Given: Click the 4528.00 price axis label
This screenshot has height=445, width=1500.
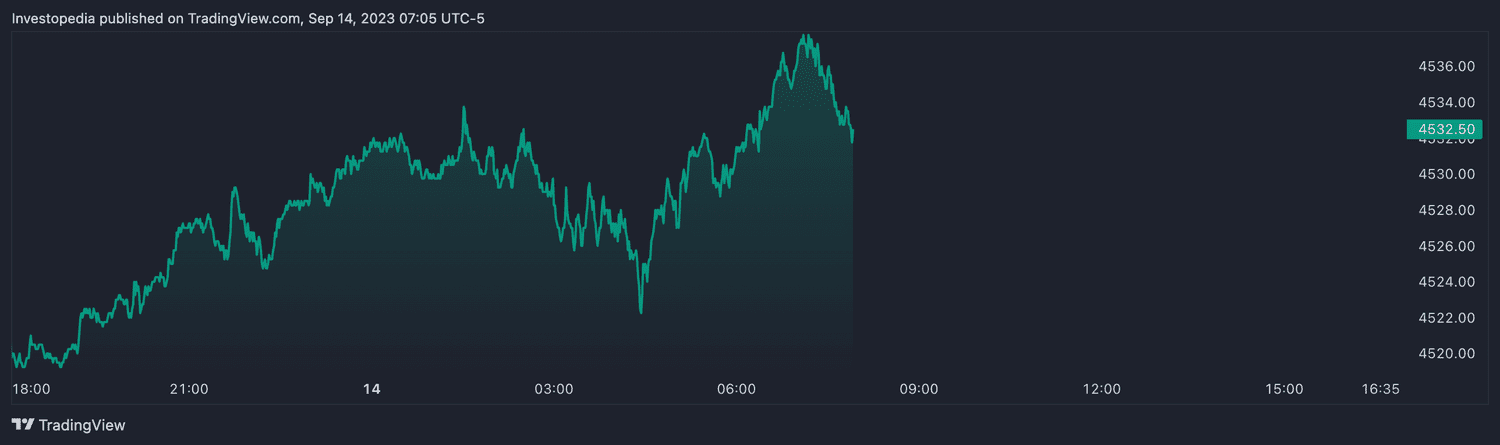Looking at the screenshot, I should (1447, 210).
